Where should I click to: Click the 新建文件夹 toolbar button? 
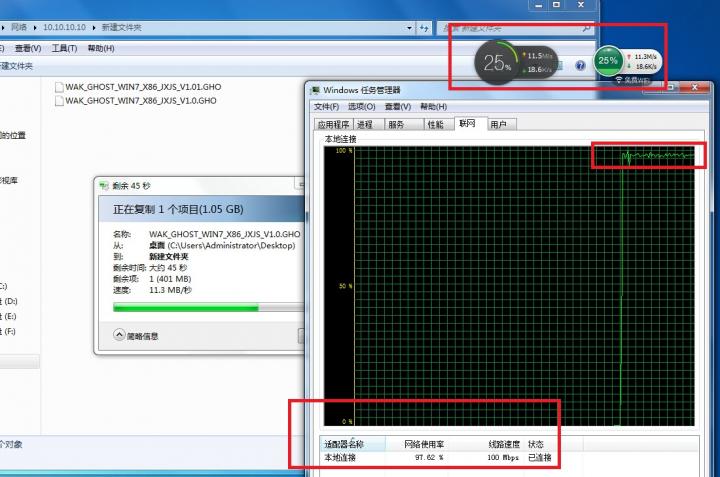click(17, 66)
